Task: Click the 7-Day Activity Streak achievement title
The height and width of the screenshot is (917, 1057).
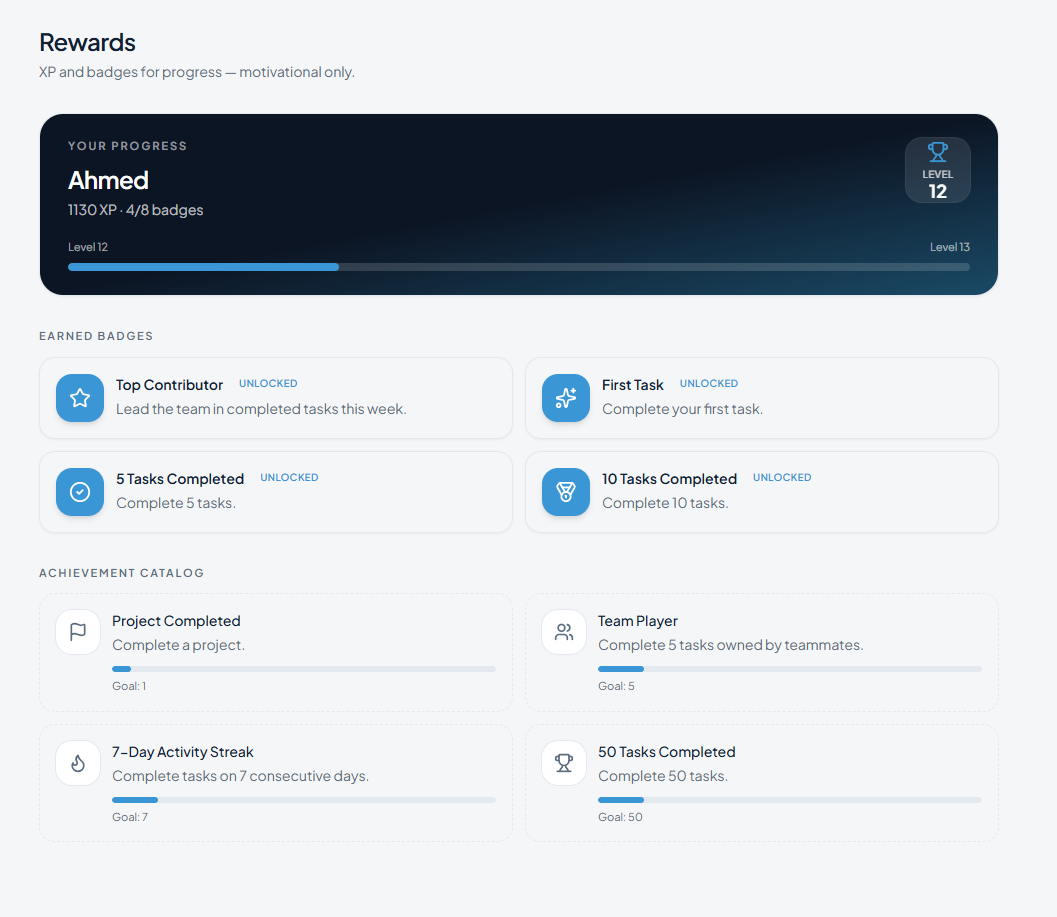Action: (183, 752)
